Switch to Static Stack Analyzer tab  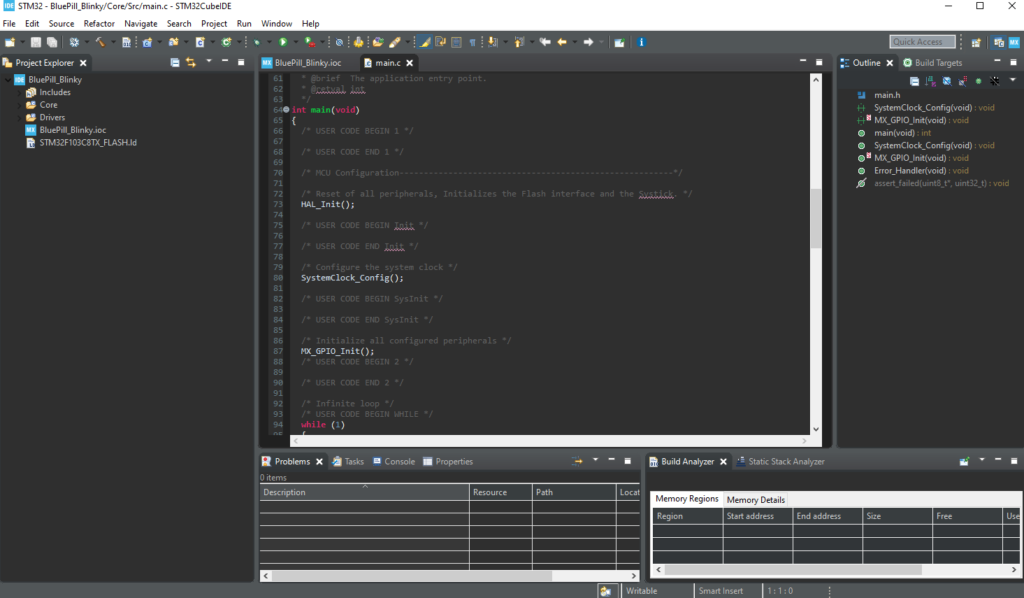[780, 462]
